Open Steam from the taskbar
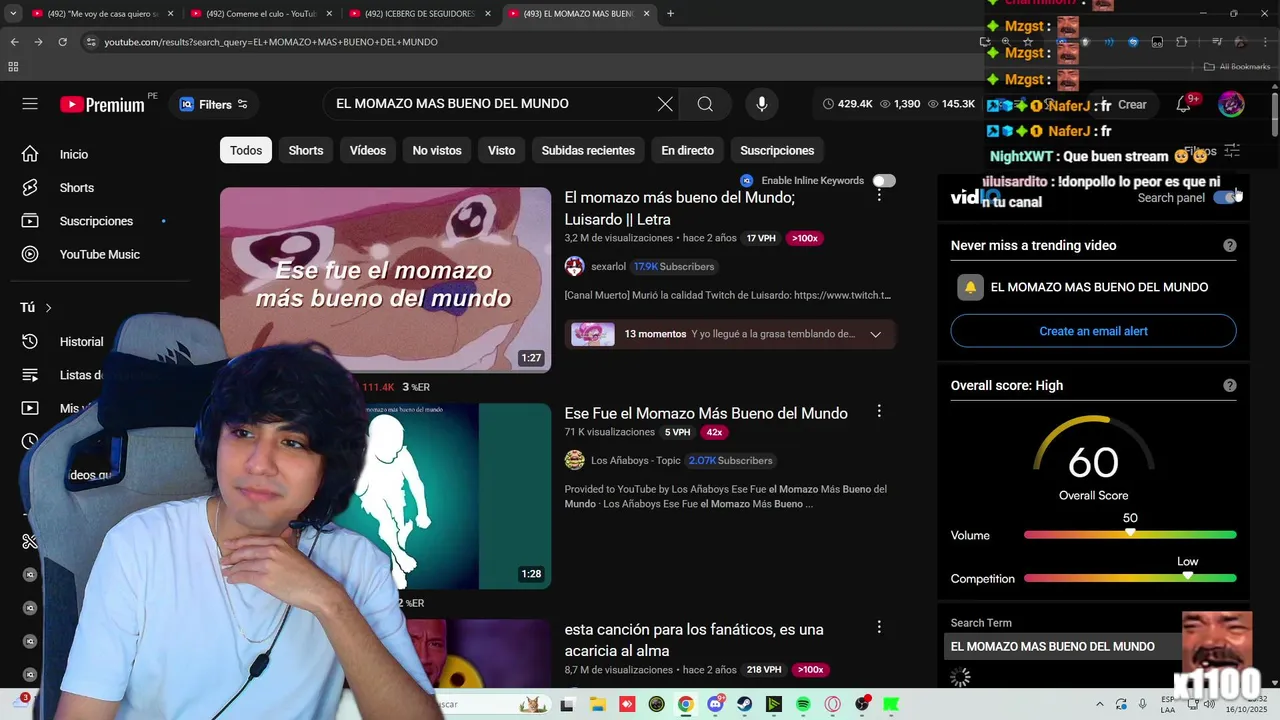 coord(744,704)
